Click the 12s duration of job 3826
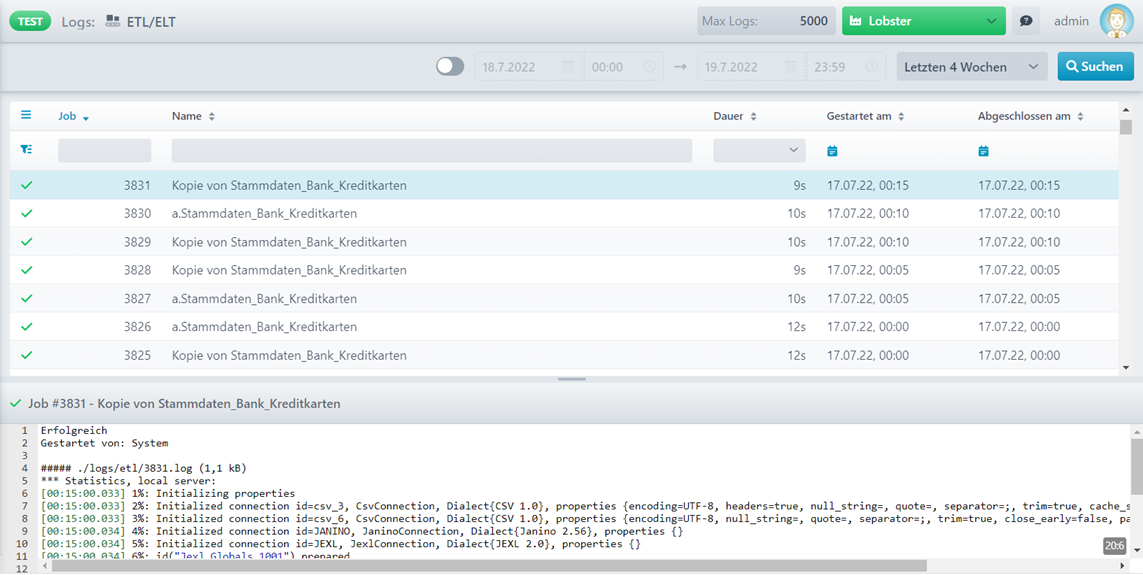1143x575 pixels. [796, 326]
